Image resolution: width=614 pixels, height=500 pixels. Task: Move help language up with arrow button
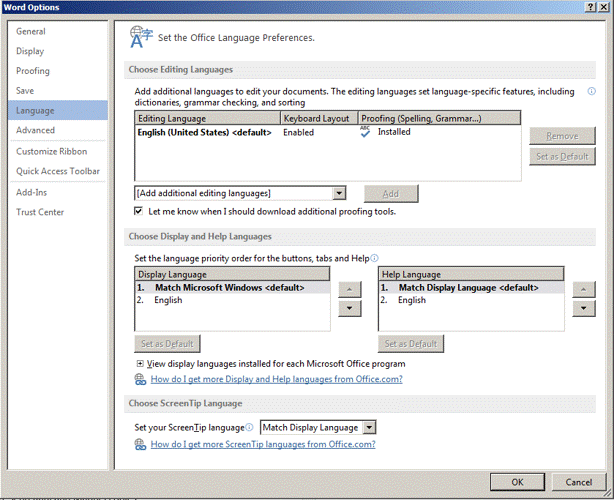point(583,288)
